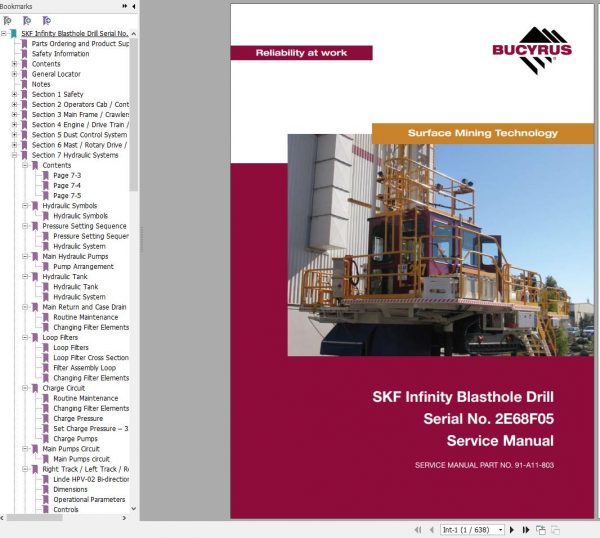The width and height of the screenshot is (600, 538).
Task: Go to first page navigation icon
Action: coord(417,530)
